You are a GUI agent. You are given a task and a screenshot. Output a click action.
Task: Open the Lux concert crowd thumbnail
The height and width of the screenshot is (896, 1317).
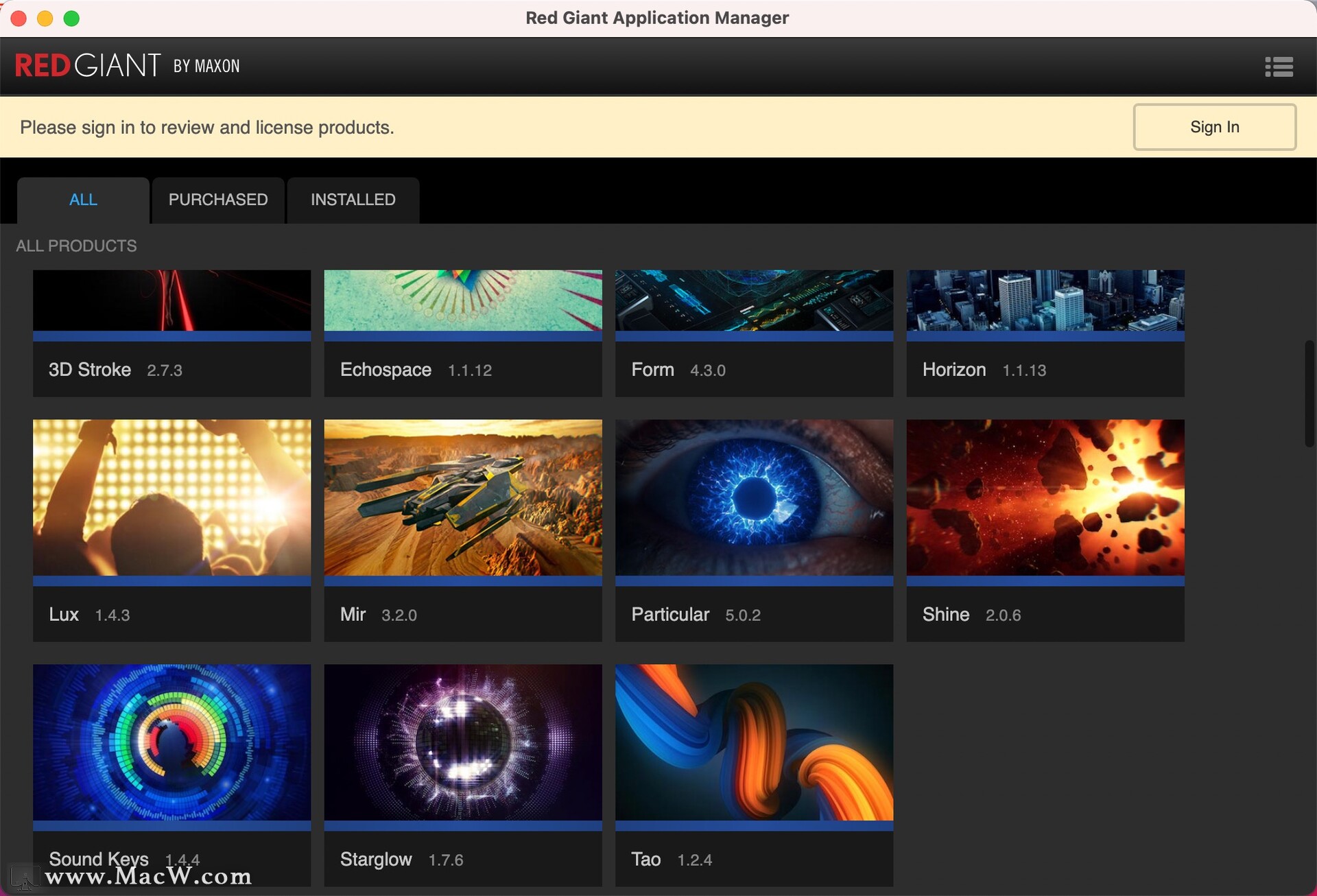coord(171,497)
